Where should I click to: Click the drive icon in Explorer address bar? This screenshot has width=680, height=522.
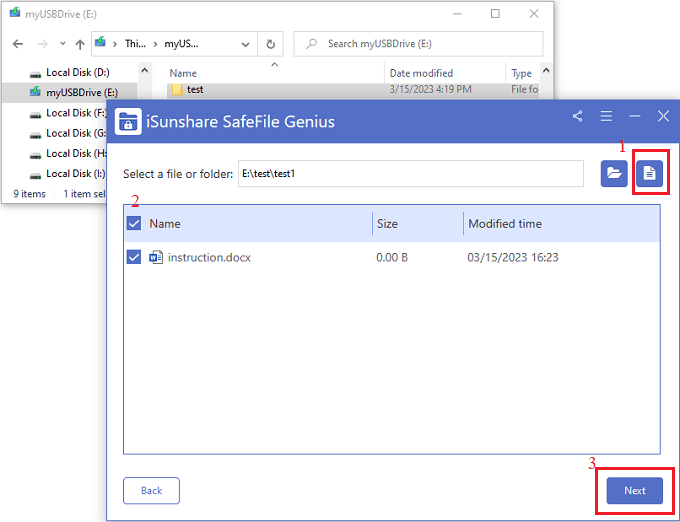(100, 42)
